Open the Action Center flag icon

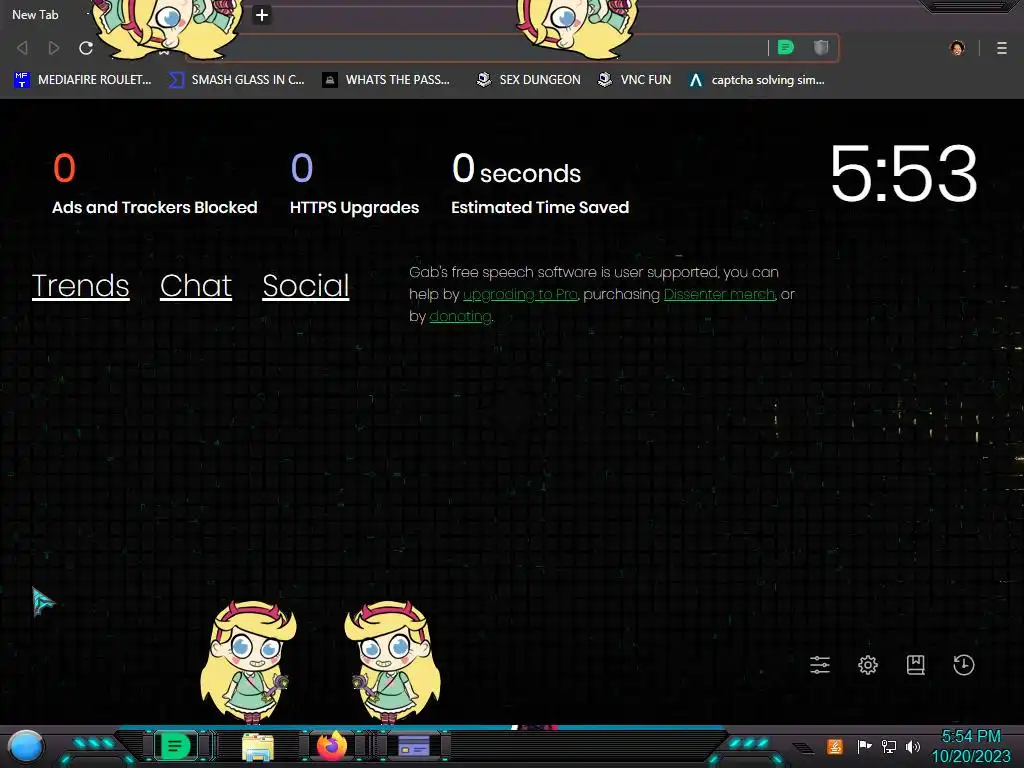coord(864,746)
